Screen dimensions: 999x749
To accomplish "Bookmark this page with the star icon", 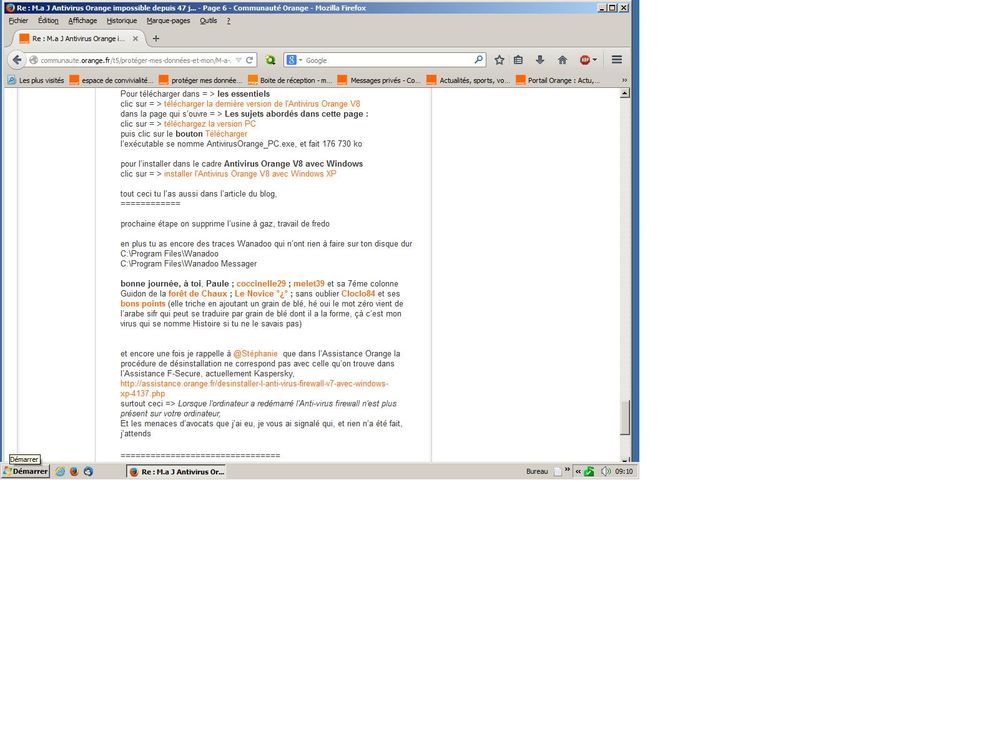I will click(500, 60).
